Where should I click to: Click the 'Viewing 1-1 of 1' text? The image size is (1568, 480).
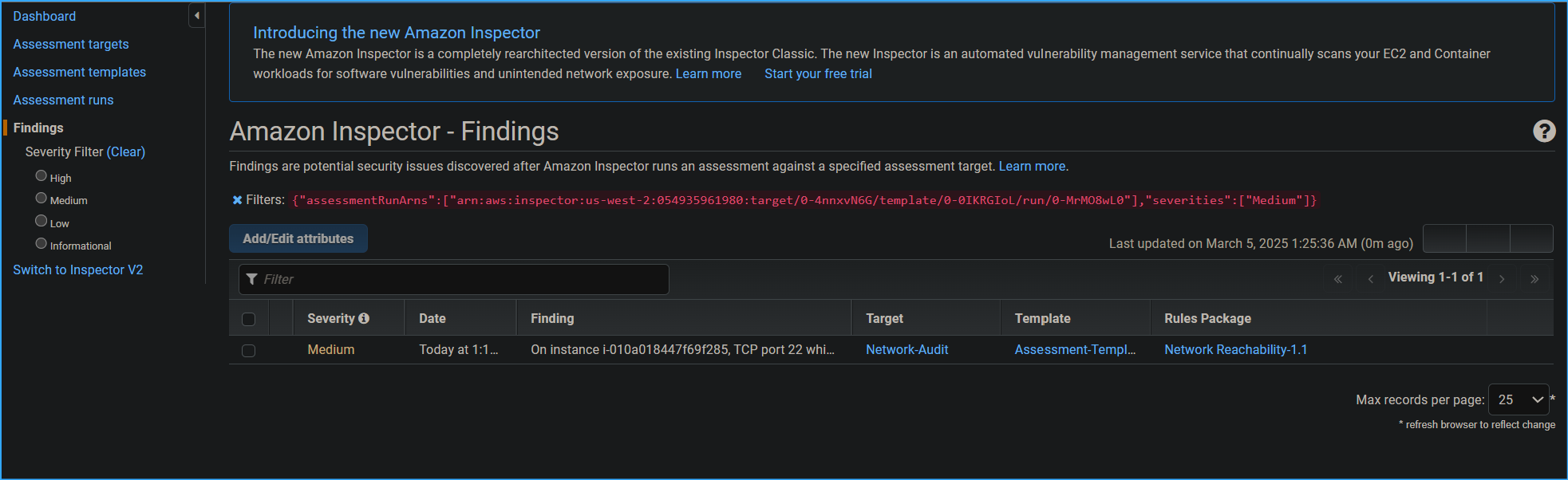pos(1436,277)
